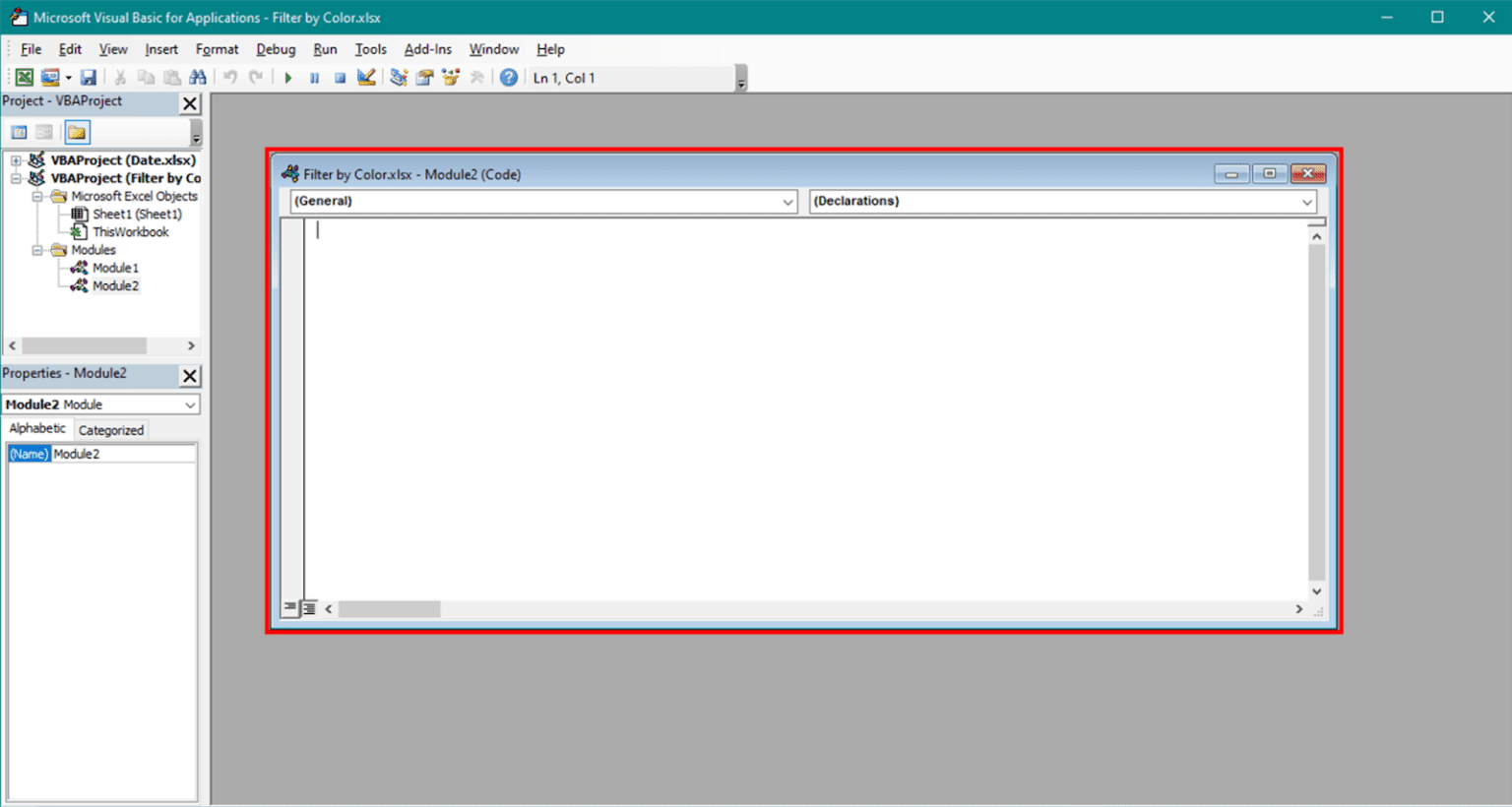Click the Toggle Folders icon in Project panel
The image size is (1512, 807).
click(76, 131)
